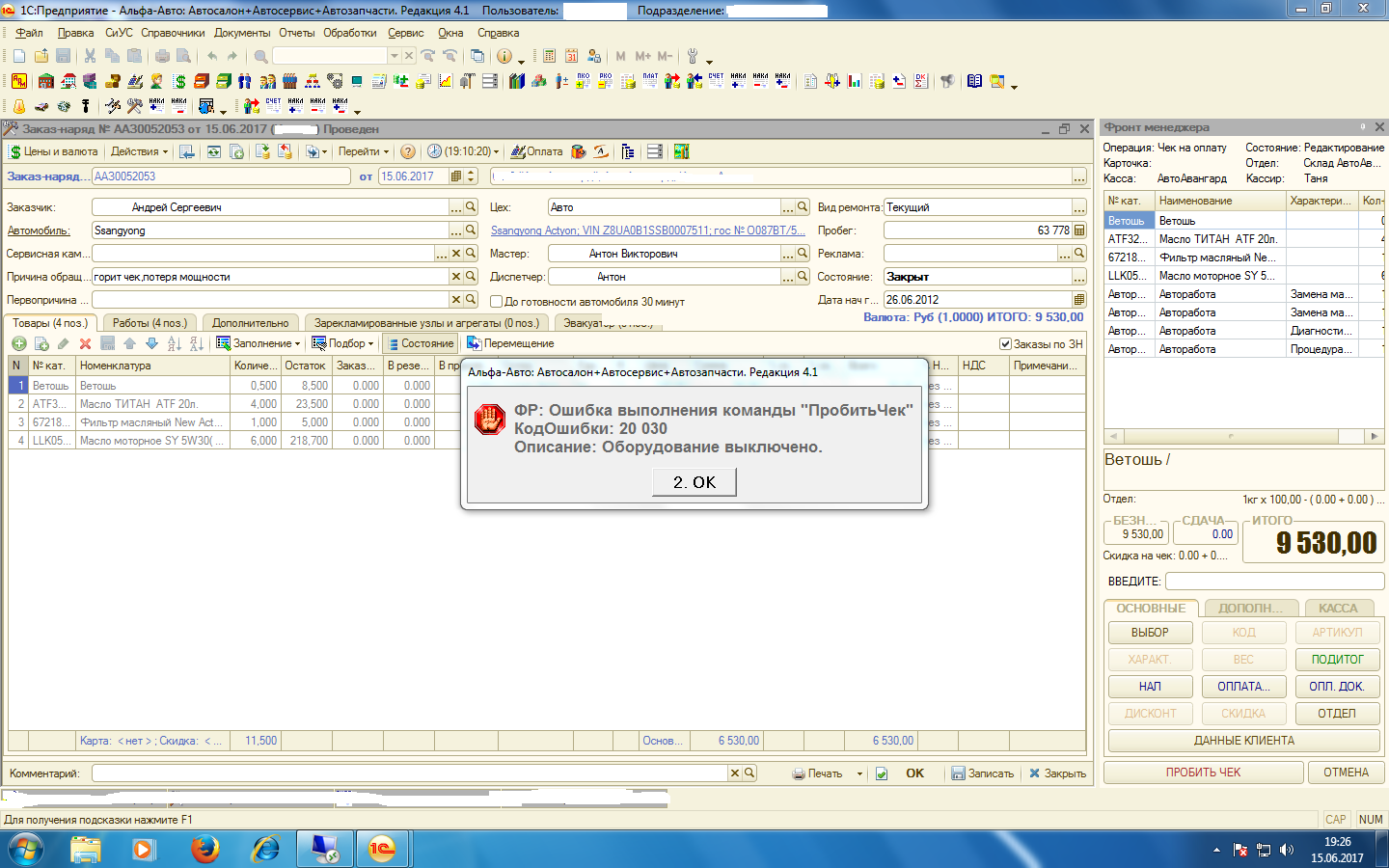1389x868 pixels.
Task: Click the Windows Start button
Action: [26, 849]
